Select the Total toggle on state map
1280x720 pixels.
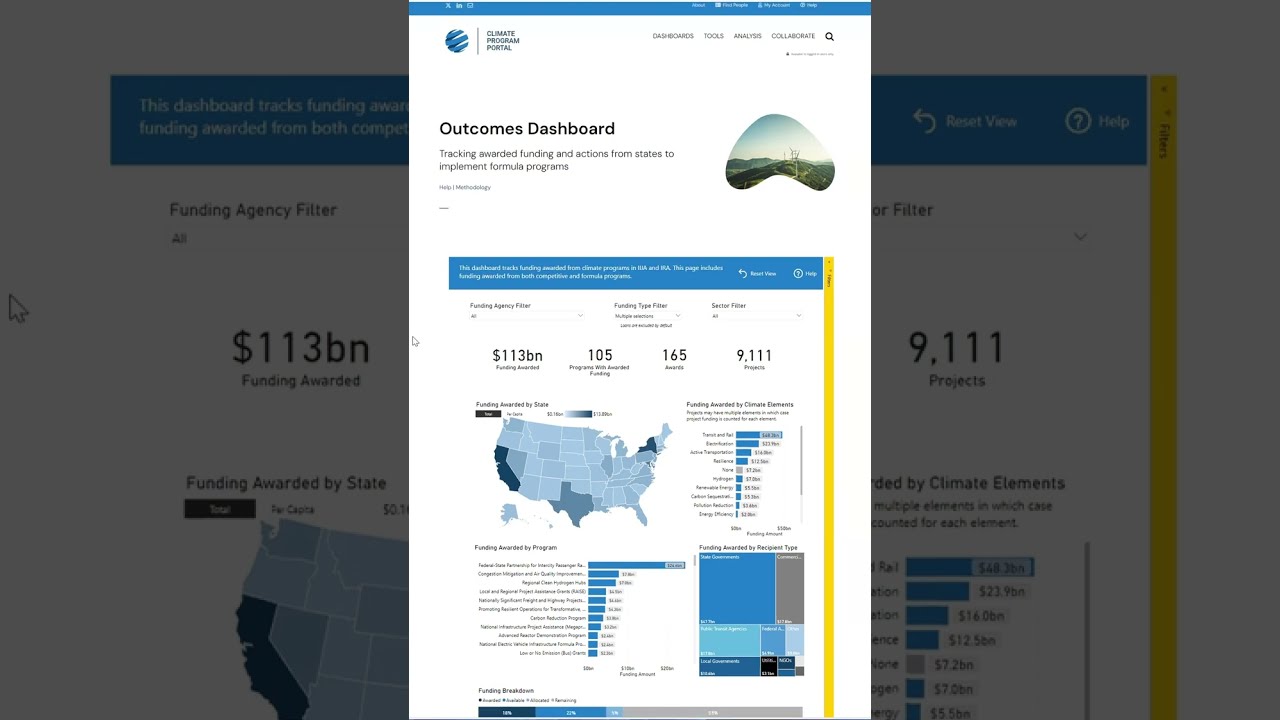tap(488, 414)
